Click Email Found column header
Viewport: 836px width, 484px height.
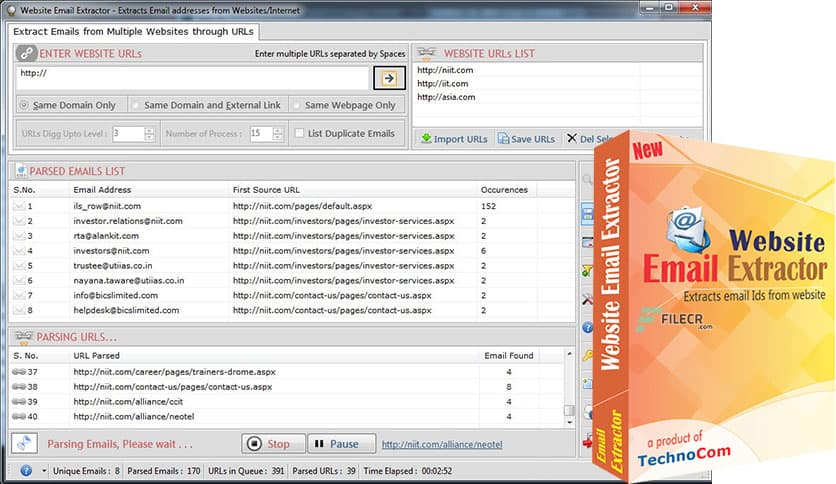click(509, 356)
